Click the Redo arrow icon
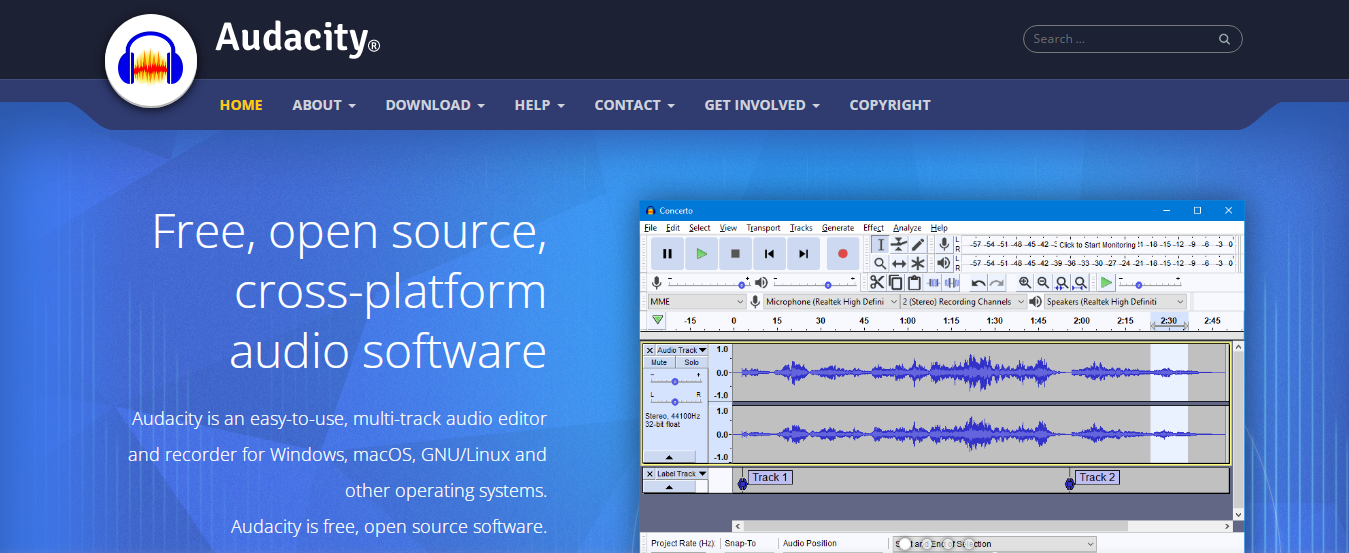Viewport: 1349px width, 553px height. tap(997, 283)
